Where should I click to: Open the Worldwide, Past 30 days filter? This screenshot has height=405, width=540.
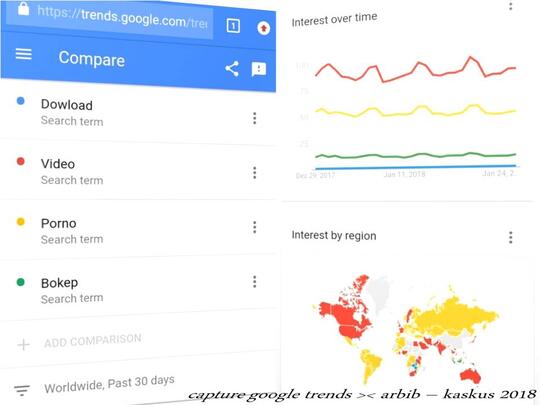110,384
